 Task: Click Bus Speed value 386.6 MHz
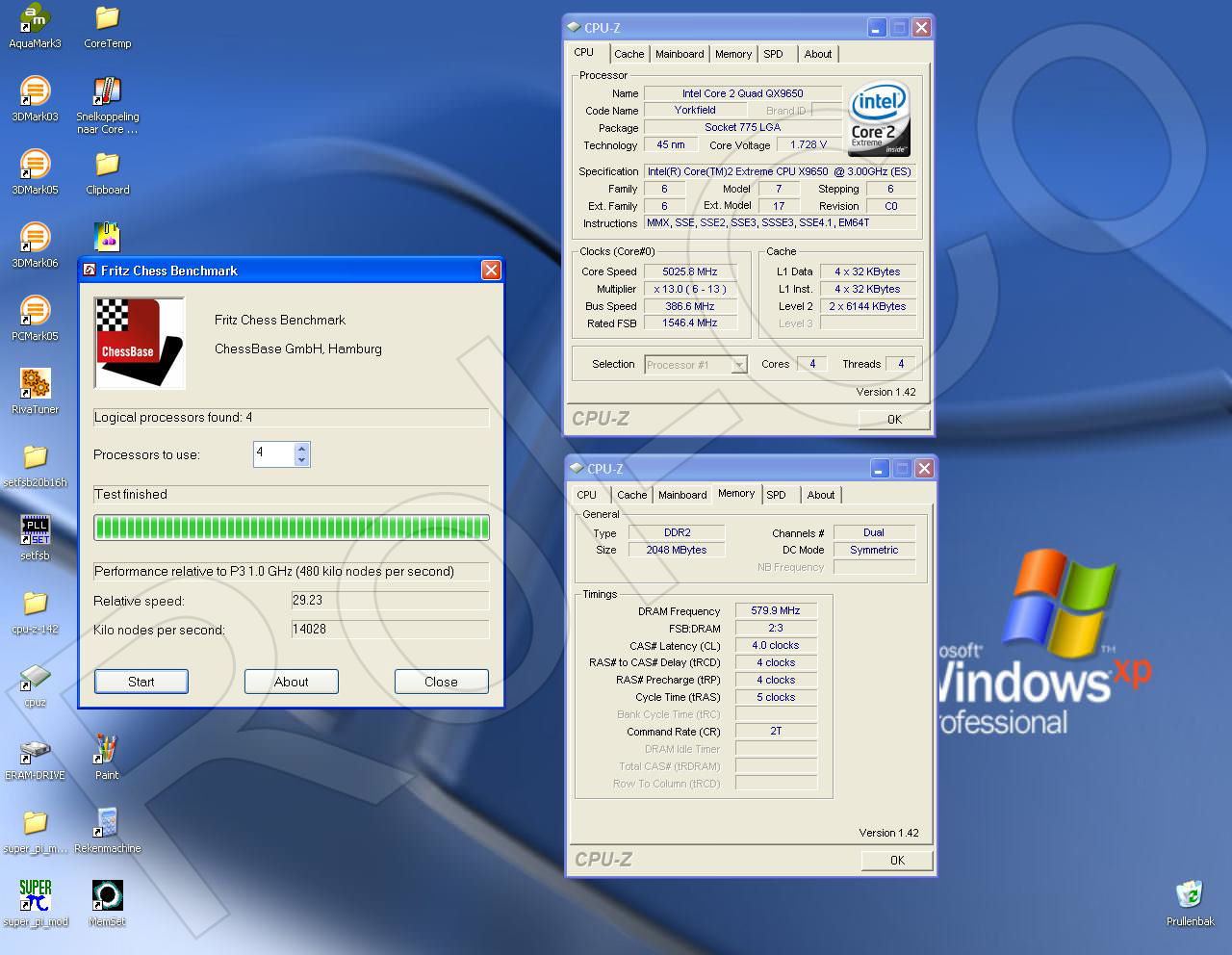click(690, 306)
